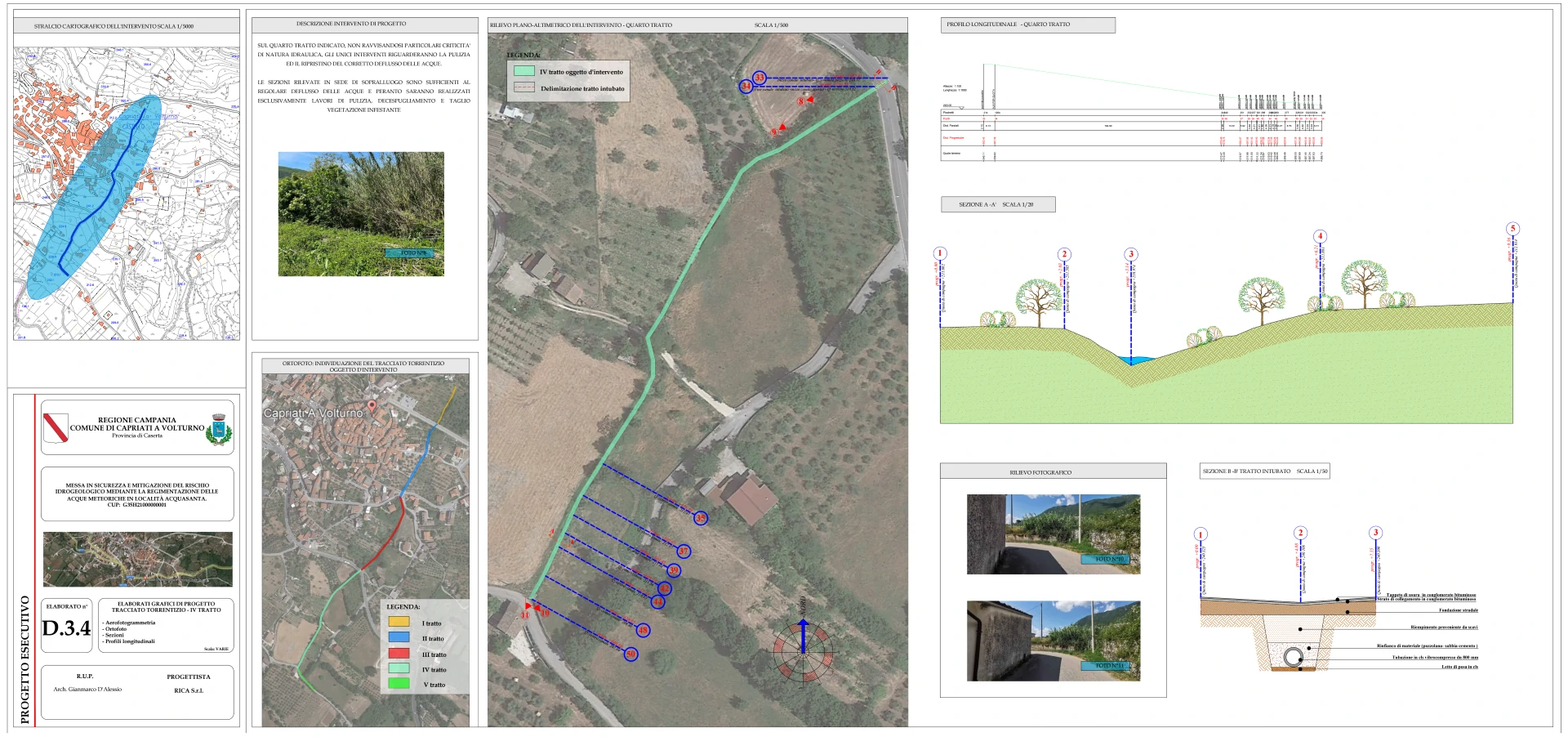This screenshot has height=737, width=1568.
Task: Click the circular pipe in Sezione B-B'
Action: click(x=1293, y=656)
